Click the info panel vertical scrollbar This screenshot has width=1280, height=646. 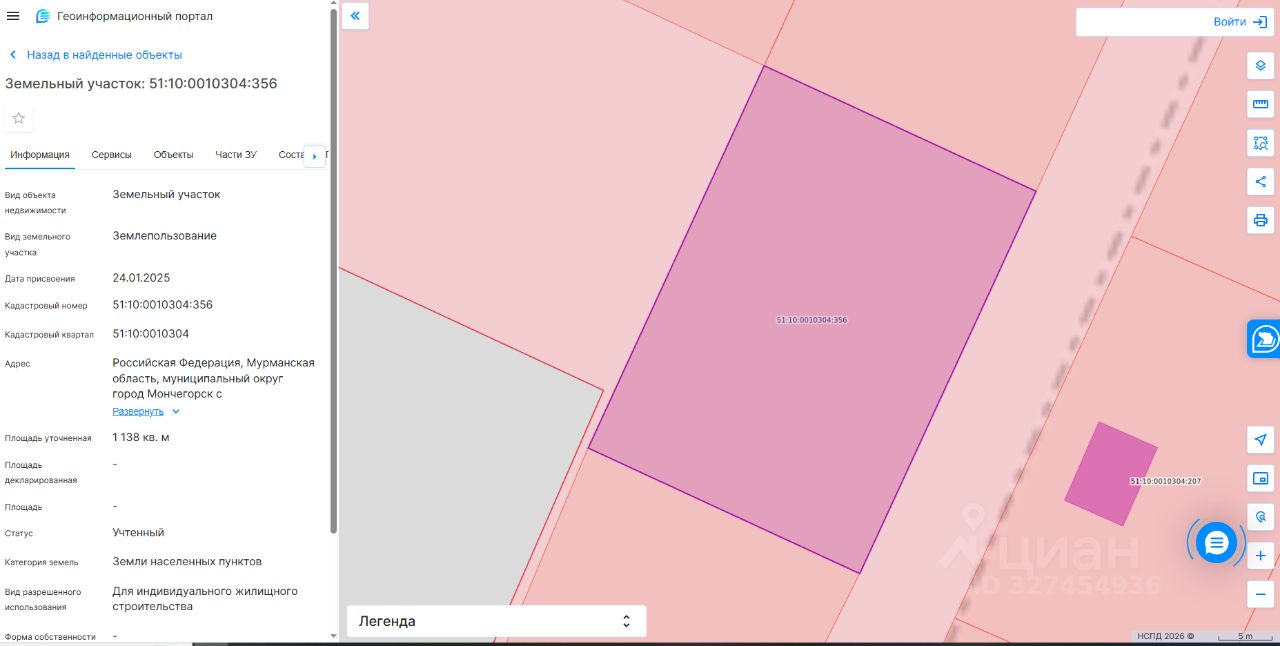click(x=333, y=270)
